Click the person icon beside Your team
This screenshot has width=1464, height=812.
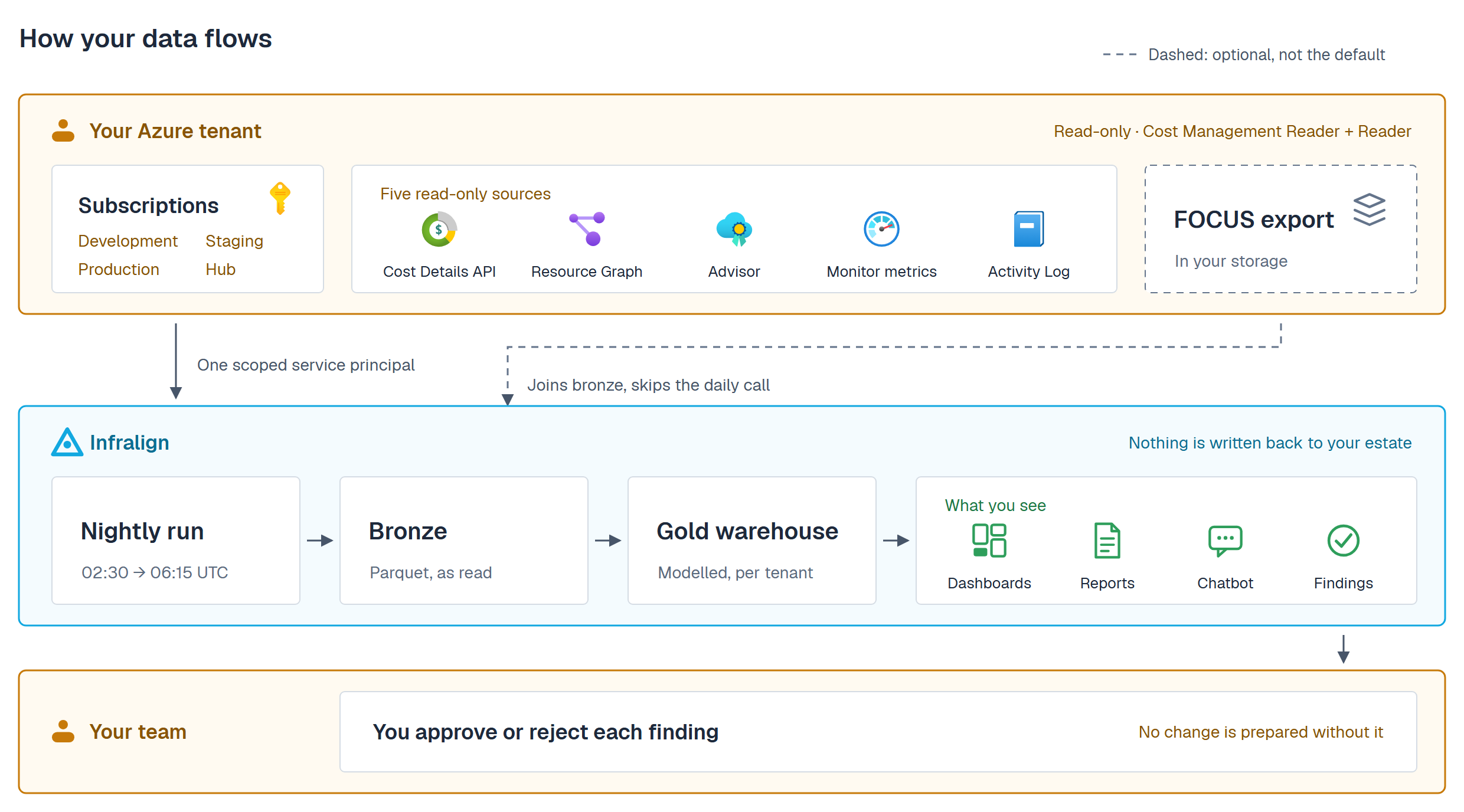[63, 731]
